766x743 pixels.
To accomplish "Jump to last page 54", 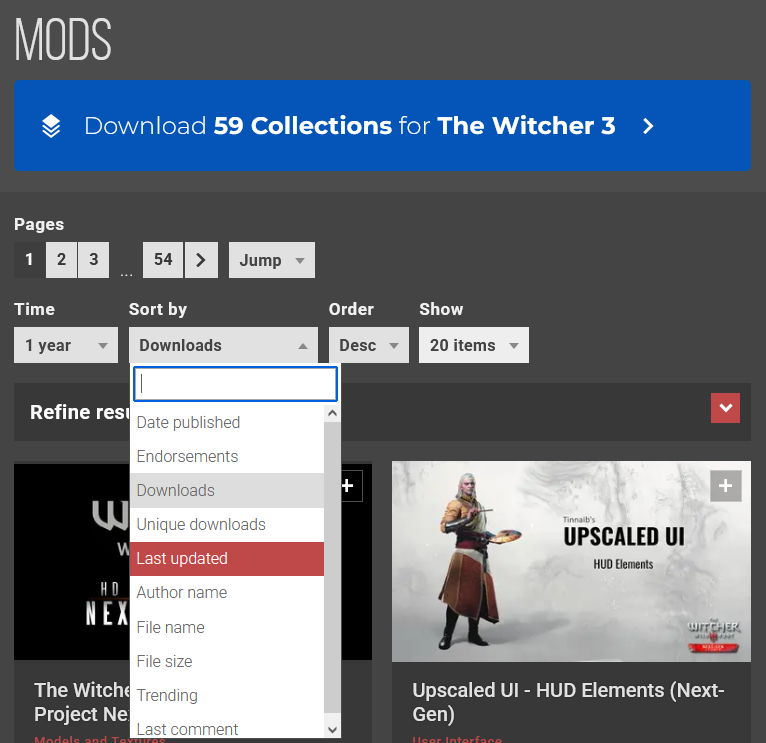I will [163, 259].
